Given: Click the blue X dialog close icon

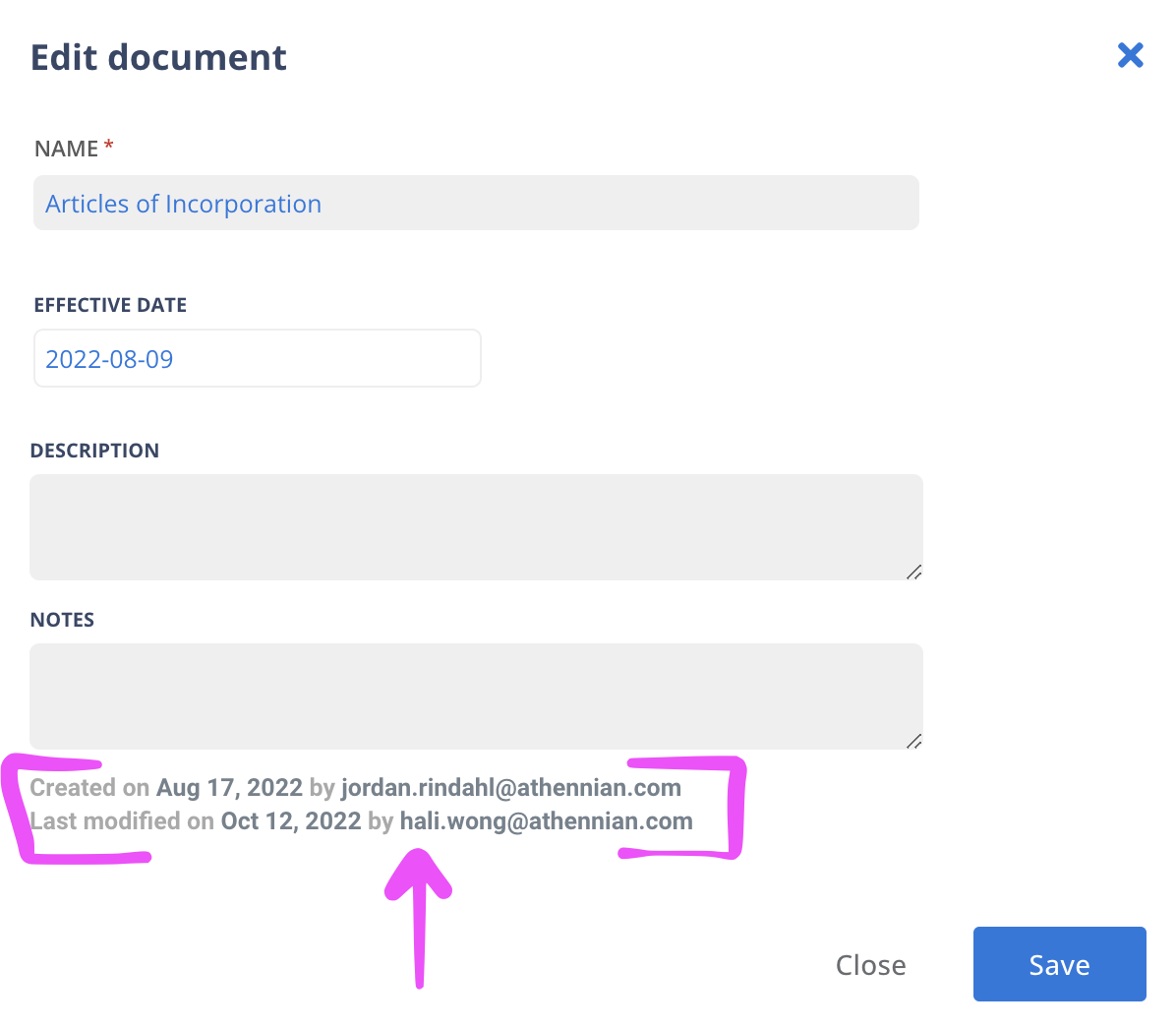Looking at the screenshot, I should click(1130, 55).
